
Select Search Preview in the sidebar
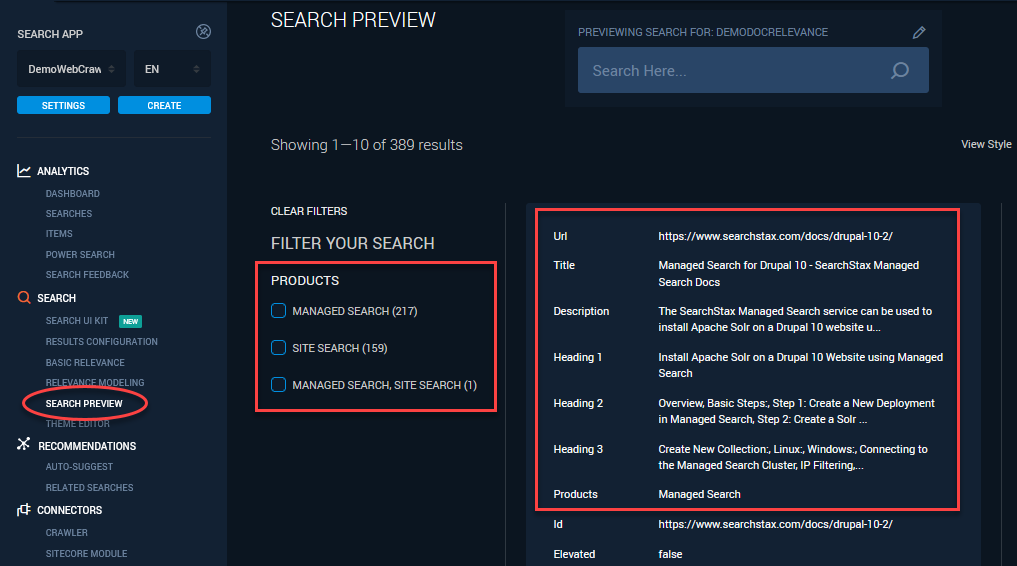pos(84,403)
